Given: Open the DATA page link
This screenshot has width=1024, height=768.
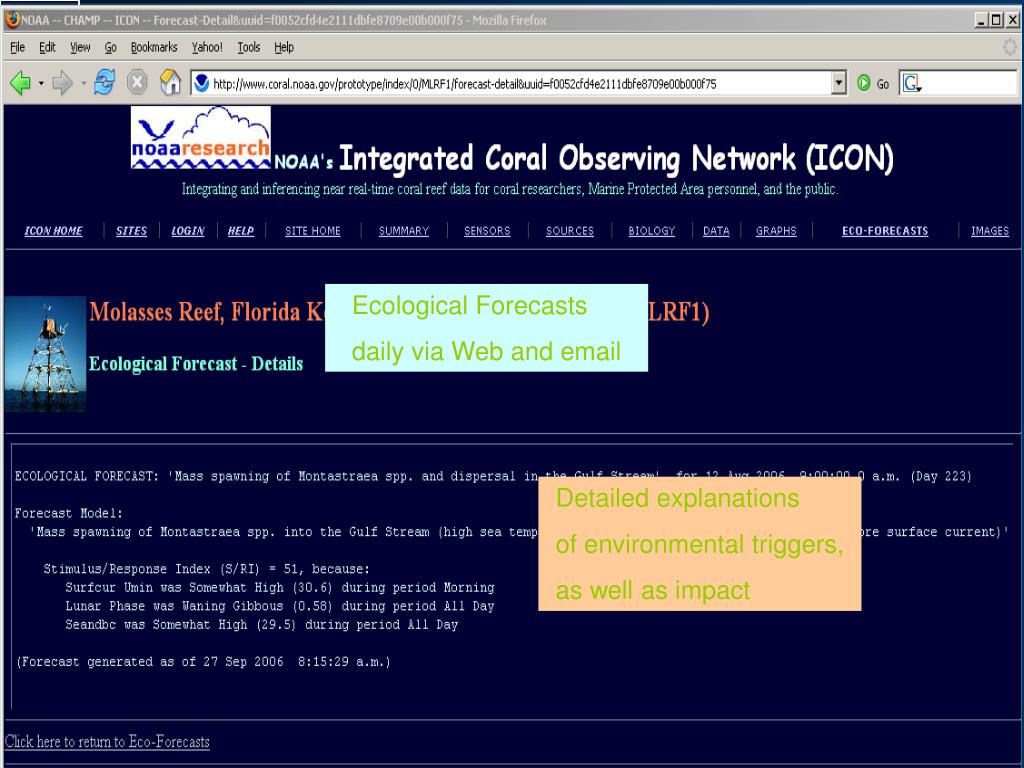Looking at the screenshot, I should [x=716, y=231].
